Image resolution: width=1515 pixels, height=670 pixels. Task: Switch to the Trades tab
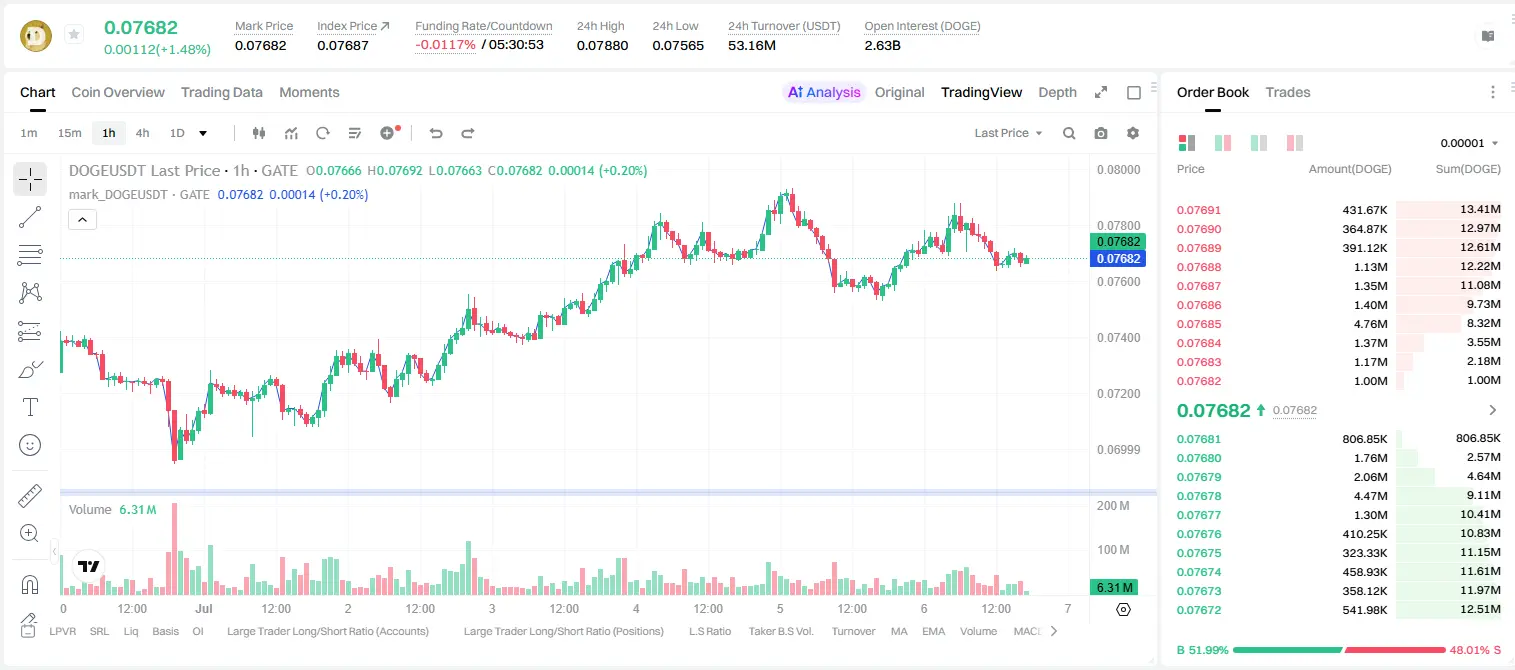[x=1288, y=92]
